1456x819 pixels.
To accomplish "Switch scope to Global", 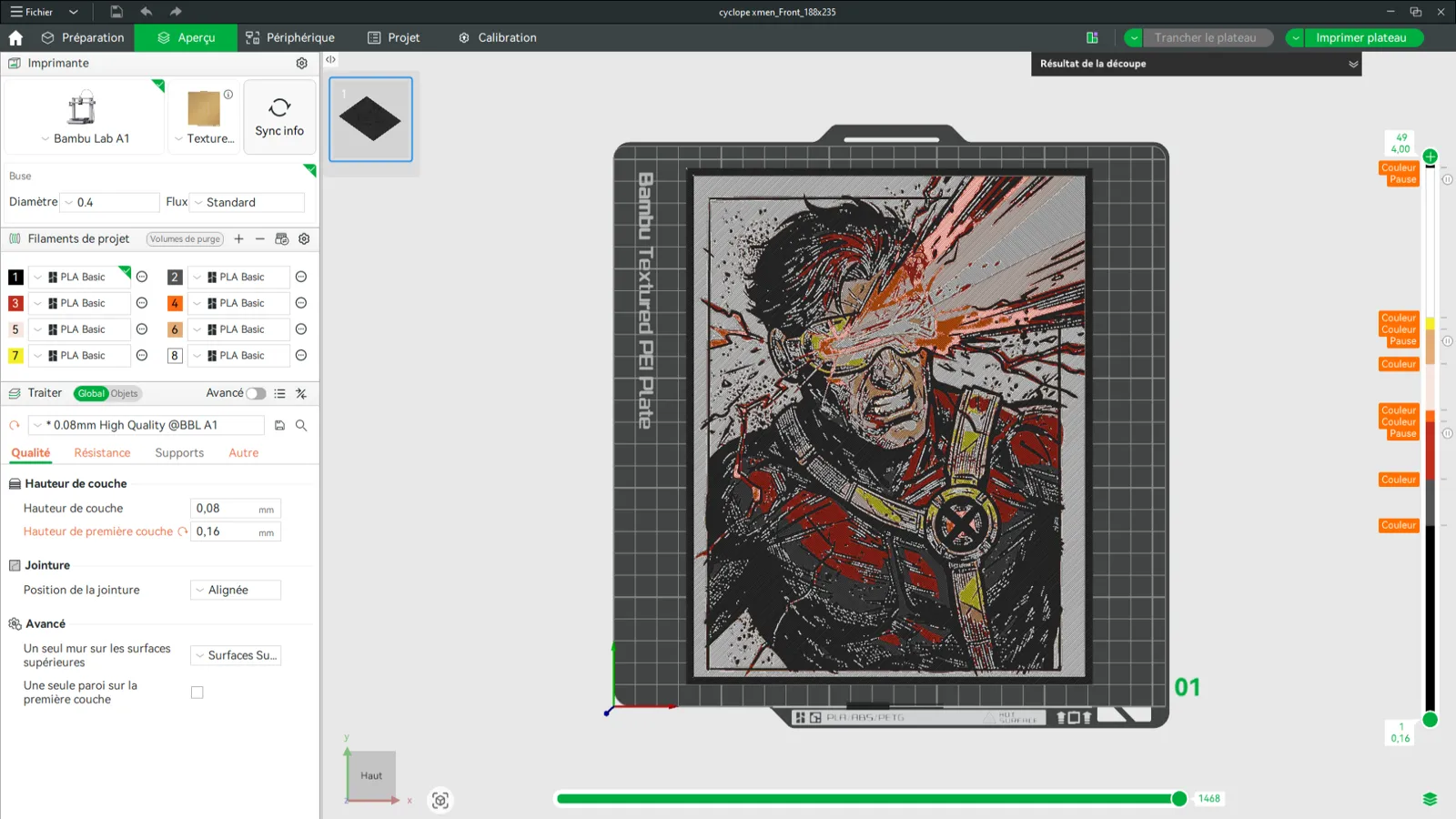I will pyautogui.click(x=91, y=394).
